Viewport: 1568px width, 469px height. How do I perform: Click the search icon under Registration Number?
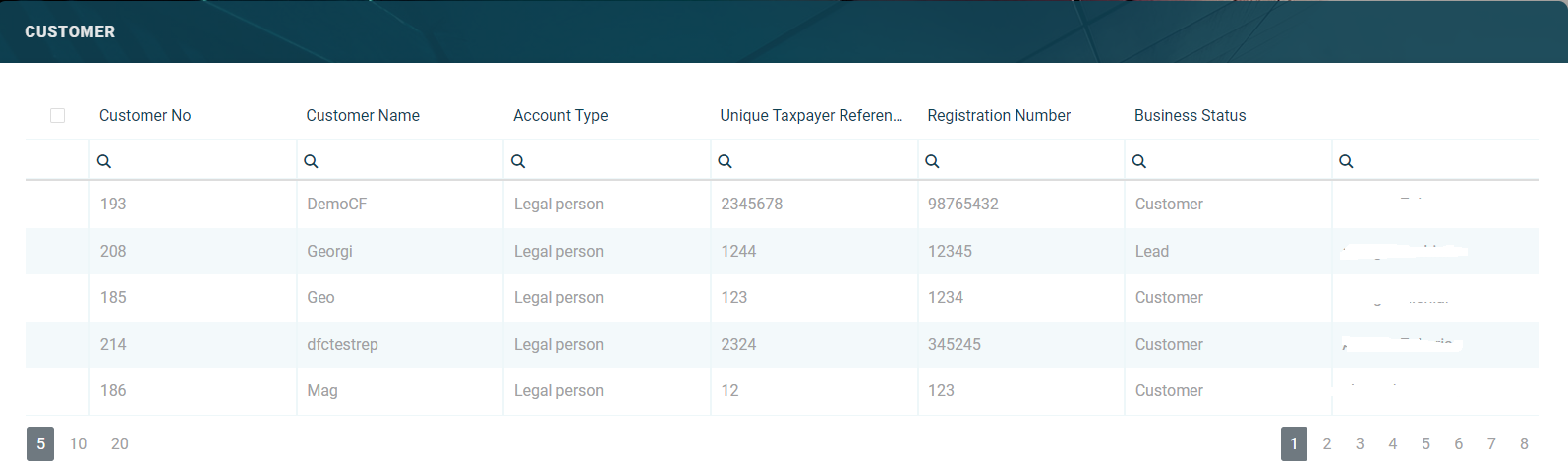[932, 161]
